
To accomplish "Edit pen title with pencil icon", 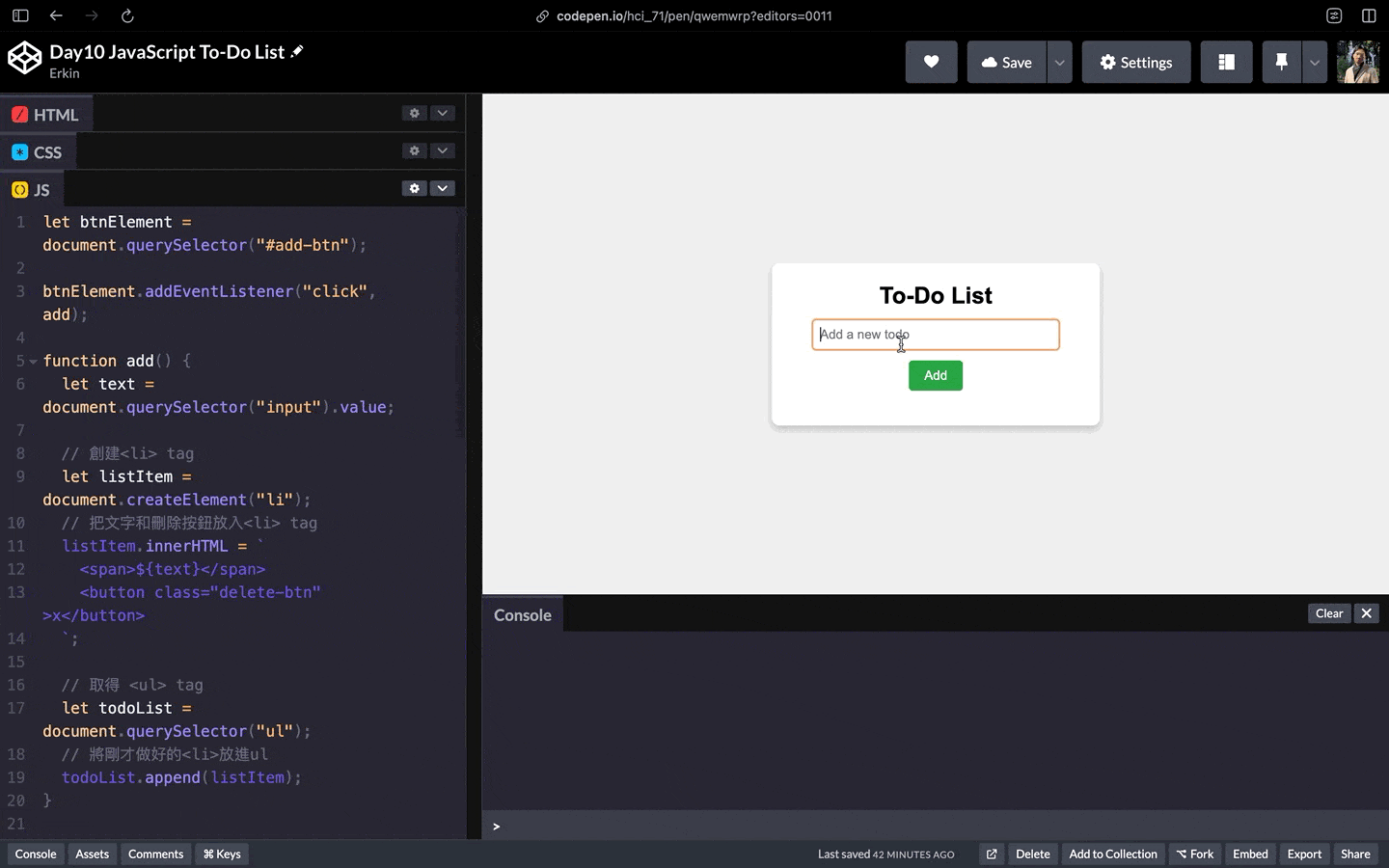I will tap(297, 51).
